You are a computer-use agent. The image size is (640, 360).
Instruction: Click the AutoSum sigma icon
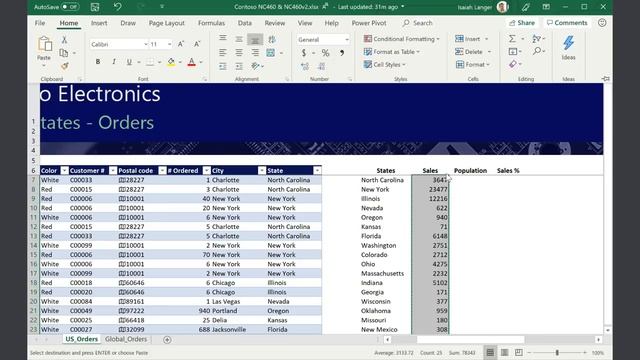512,39
